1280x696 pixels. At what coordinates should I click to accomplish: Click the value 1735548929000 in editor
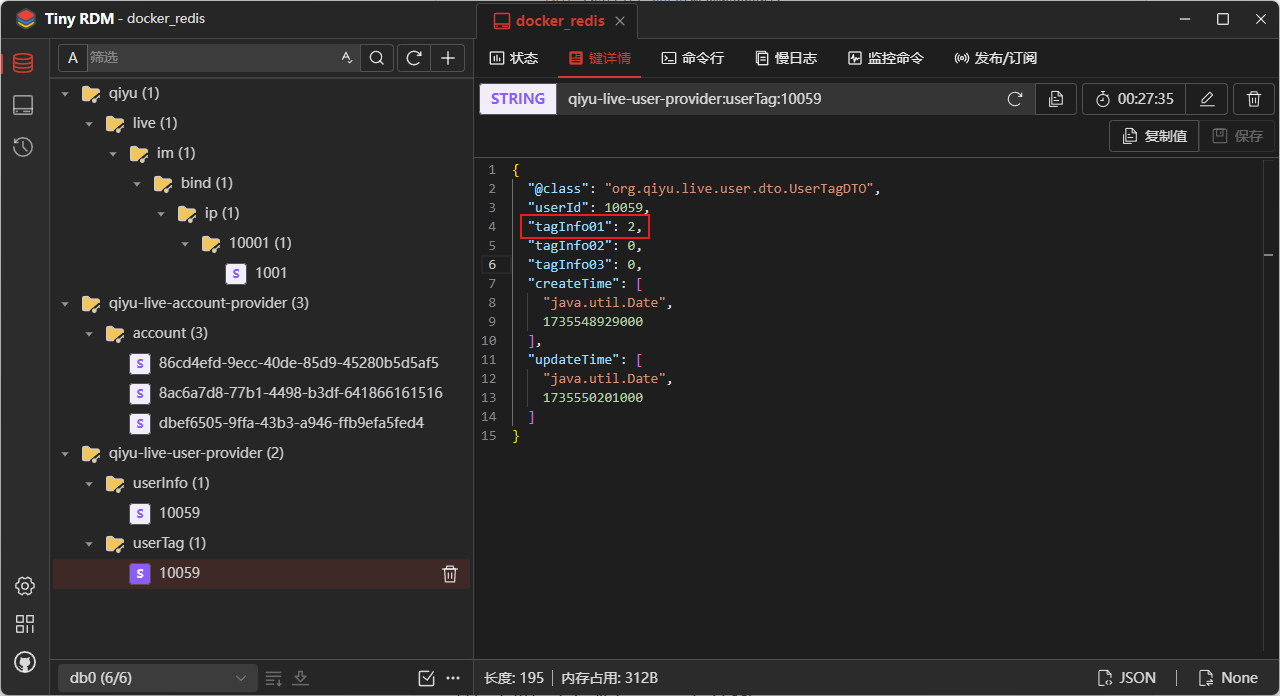click(x=593, y=322)
